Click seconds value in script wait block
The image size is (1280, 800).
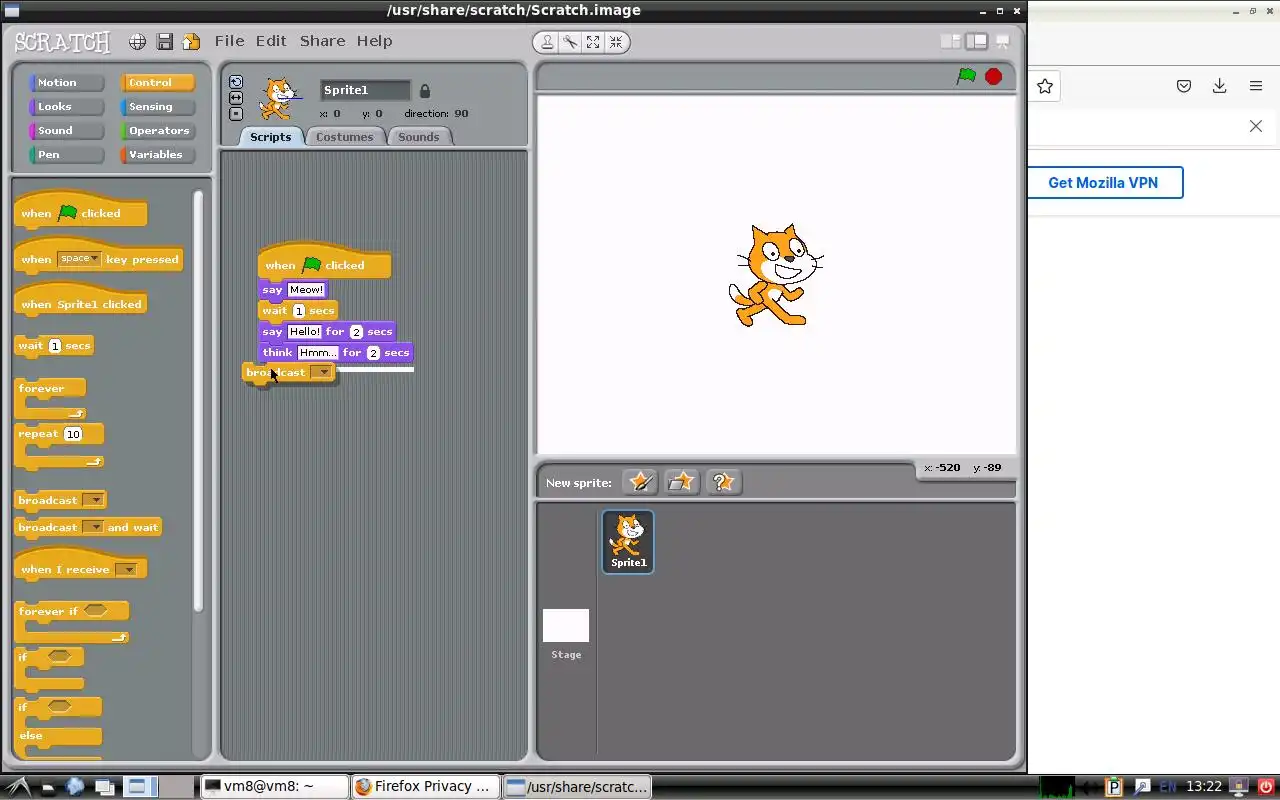298,311
